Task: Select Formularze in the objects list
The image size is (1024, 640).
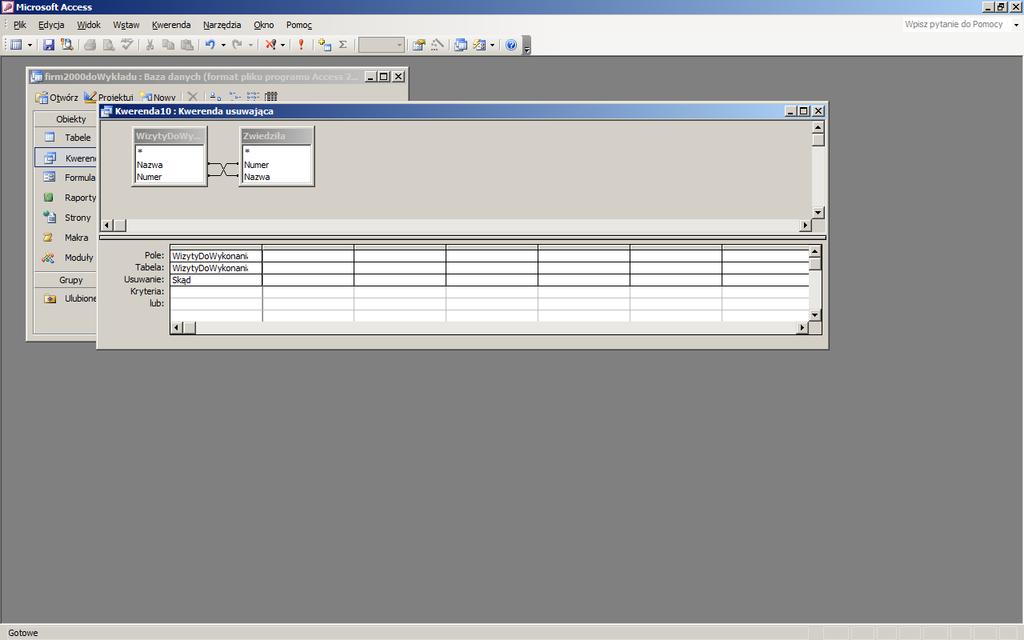Action: point(69,178)
